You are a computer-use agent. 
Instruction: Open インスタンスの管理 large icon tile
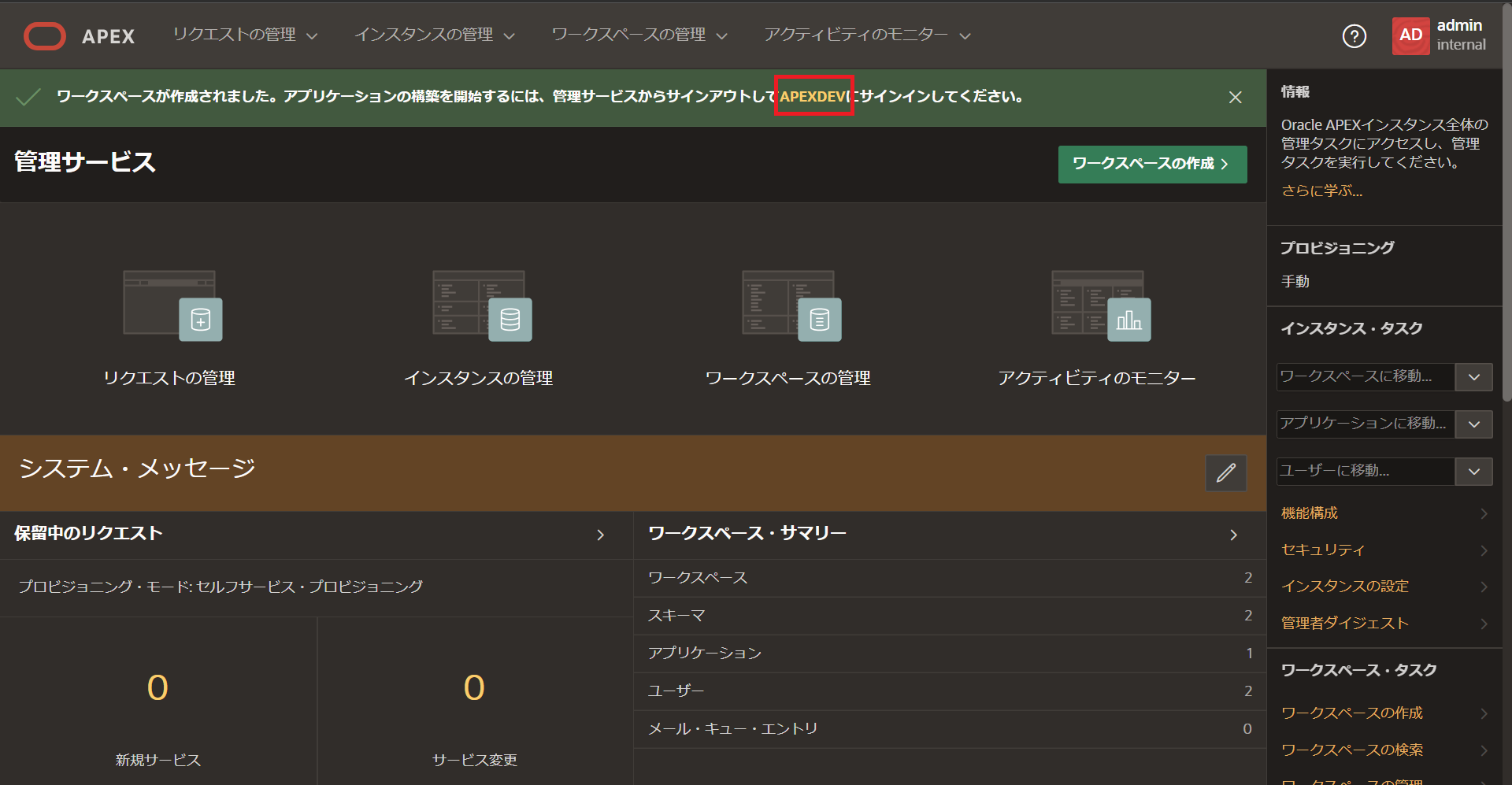[x=479, y=329]
